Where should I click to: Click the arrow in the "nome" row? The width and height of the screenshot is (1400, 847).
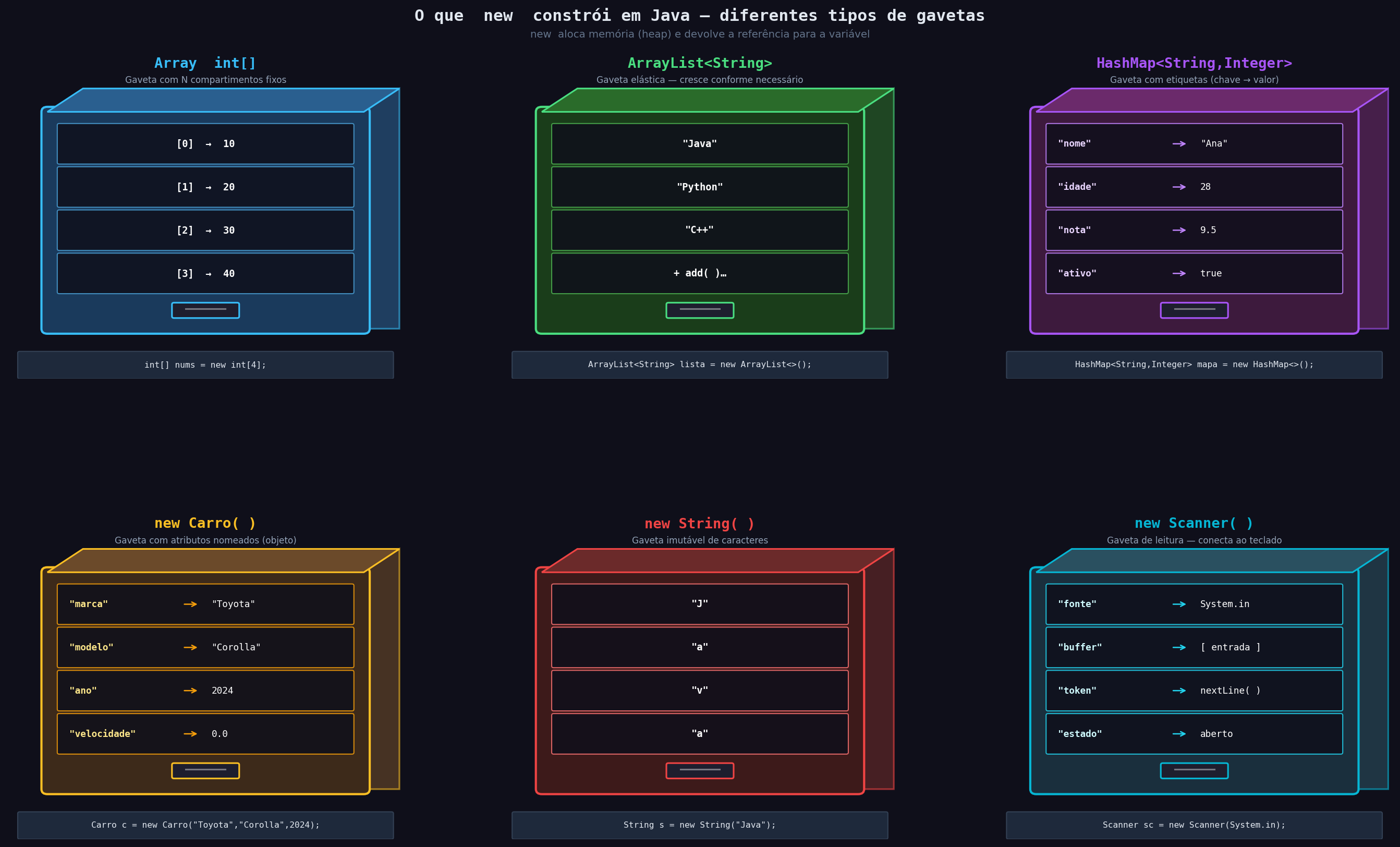(x=1179, y=144)
